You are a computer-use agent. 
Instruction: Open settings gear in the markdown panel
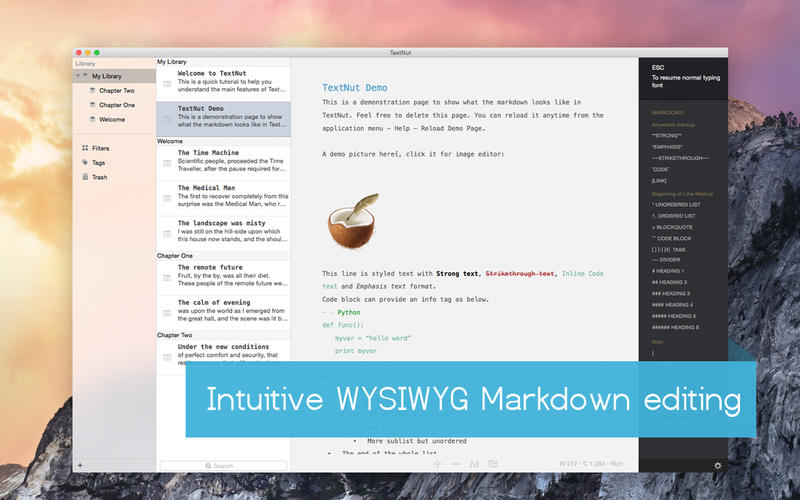pos(718,465)
